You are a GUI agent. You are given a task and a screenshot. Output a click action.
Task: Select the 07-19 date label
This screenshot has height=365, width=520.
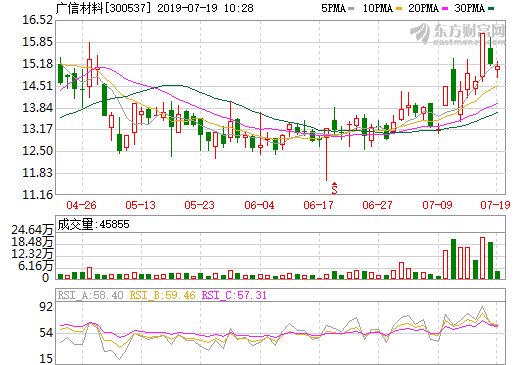click(x=495, y=205)
